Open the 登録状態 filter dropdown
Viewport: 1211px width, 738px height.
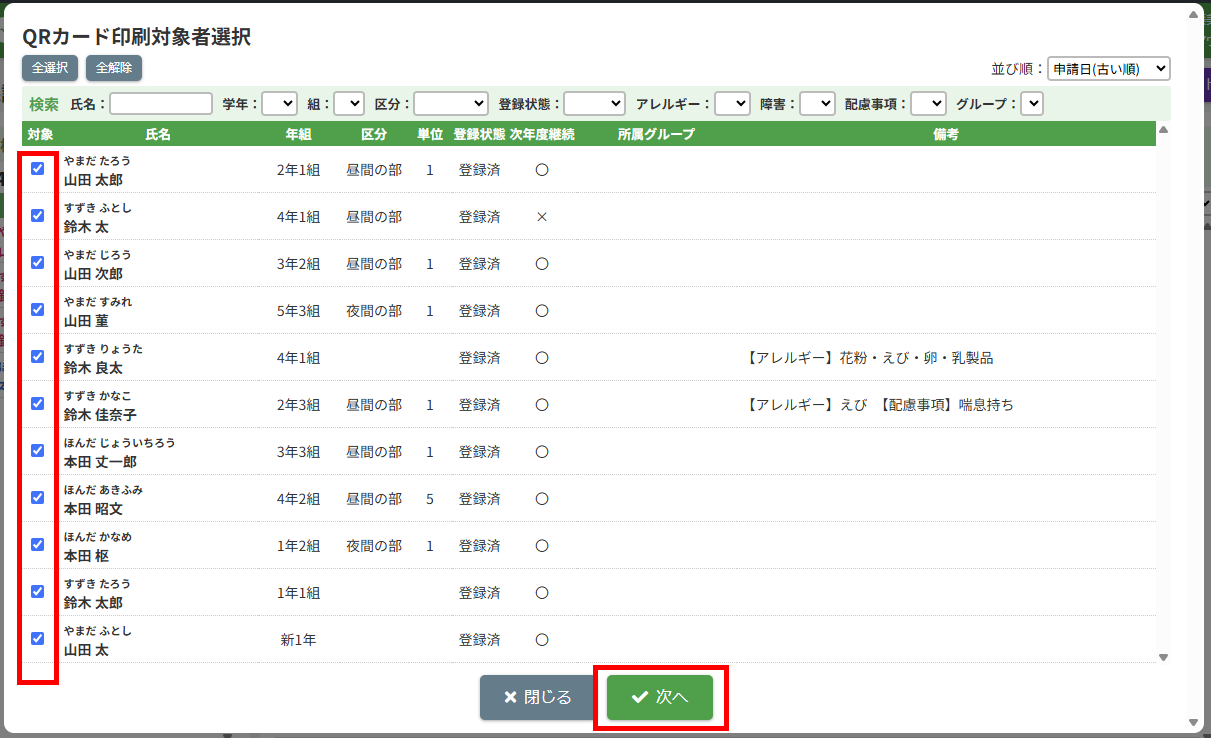point(594,104)
